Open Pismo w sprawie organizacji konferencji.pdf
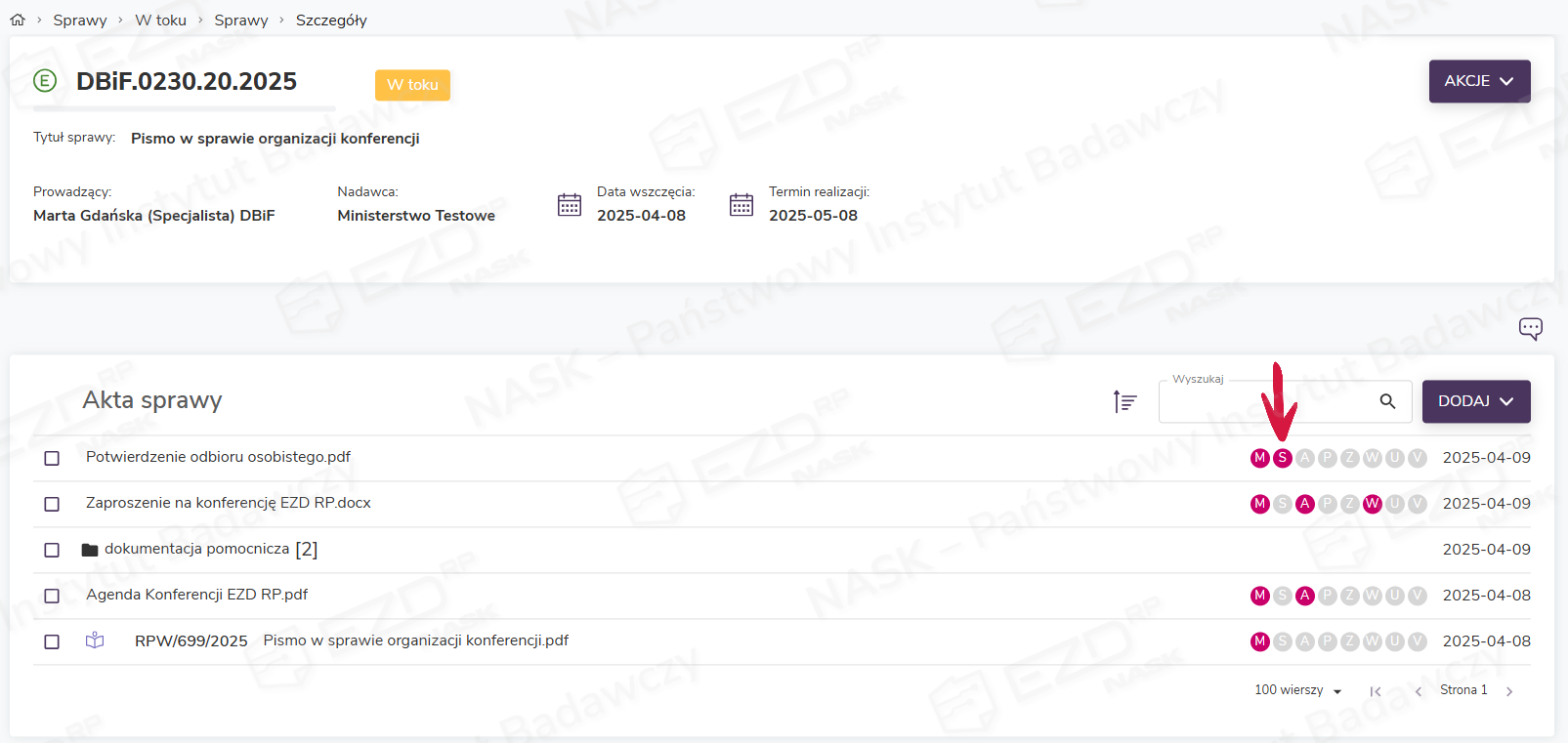The width and height of the screenshot is (1568, 743). point(415,640)
